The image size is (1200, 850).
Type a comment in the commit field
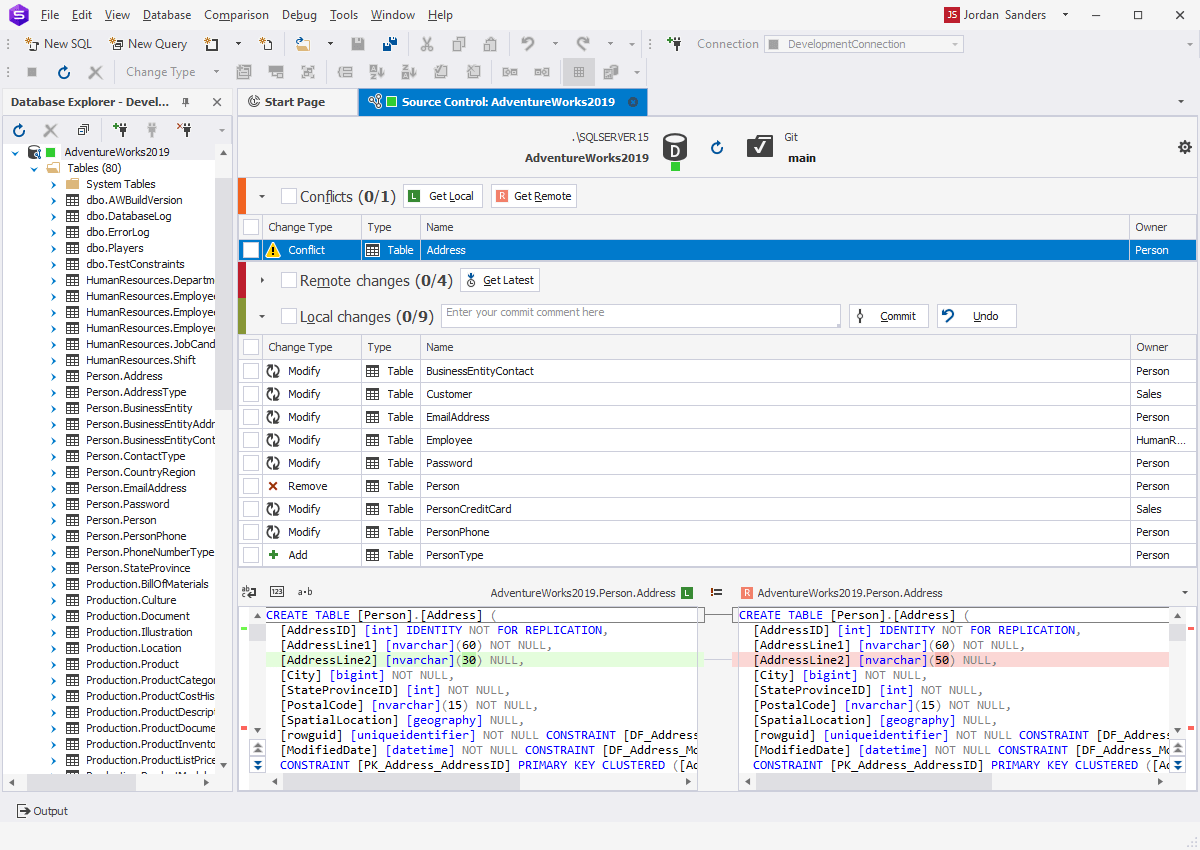pos(640,313)
